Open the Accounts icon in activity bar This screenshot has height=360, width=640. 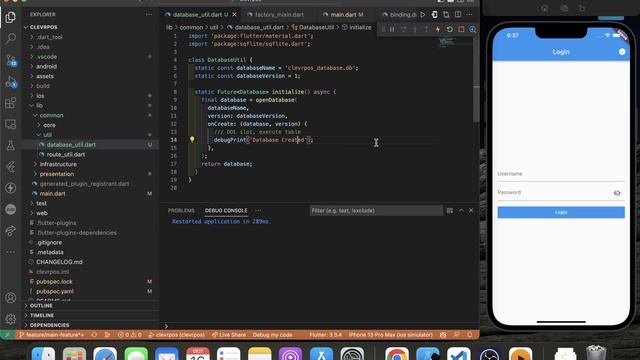[x=11, y=298]
